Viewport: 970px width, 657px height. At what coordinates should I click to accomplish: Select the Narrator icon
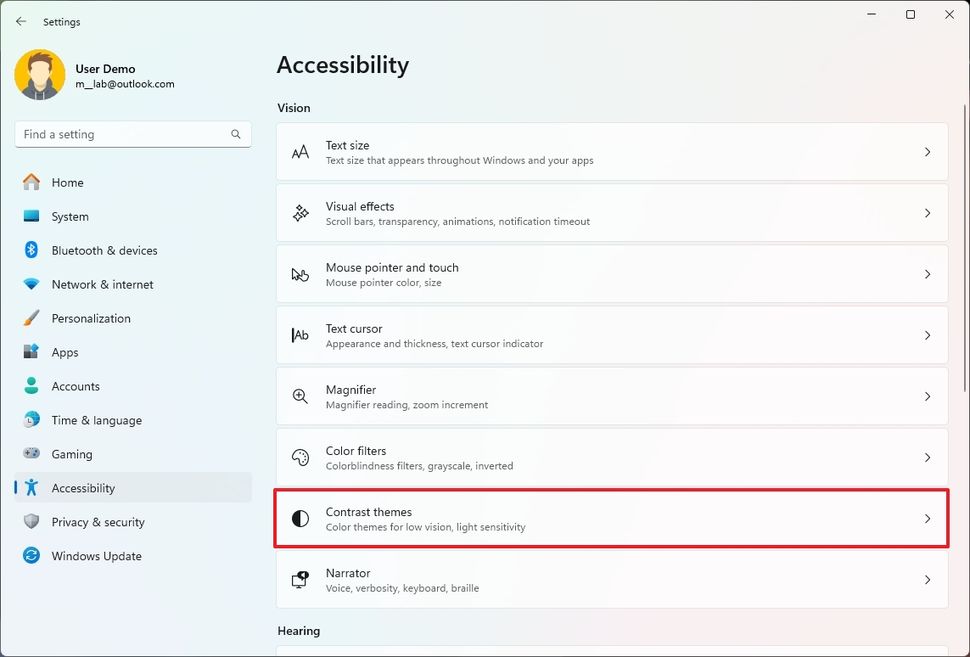(300, 579)
